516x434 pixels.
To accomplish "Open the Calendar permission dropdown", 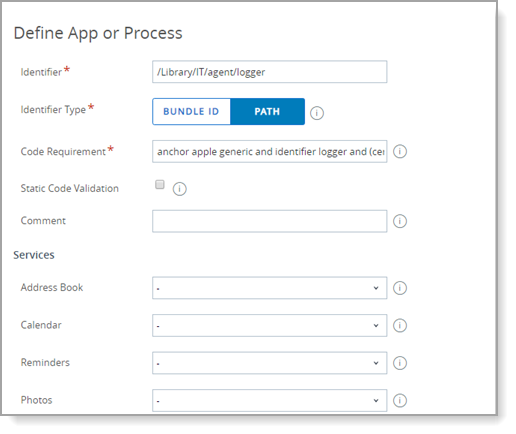I will 269,326.
